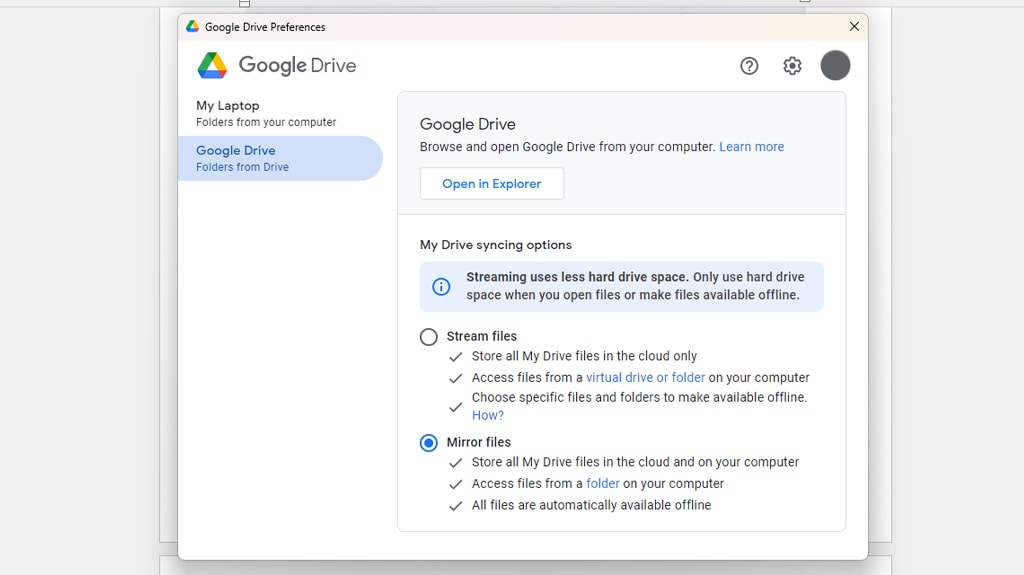This screenshot has width=1024, height=575.
Task: Click 'Store all My Drive files in the cloud and on your computer'
Action: tap(635, 462)
